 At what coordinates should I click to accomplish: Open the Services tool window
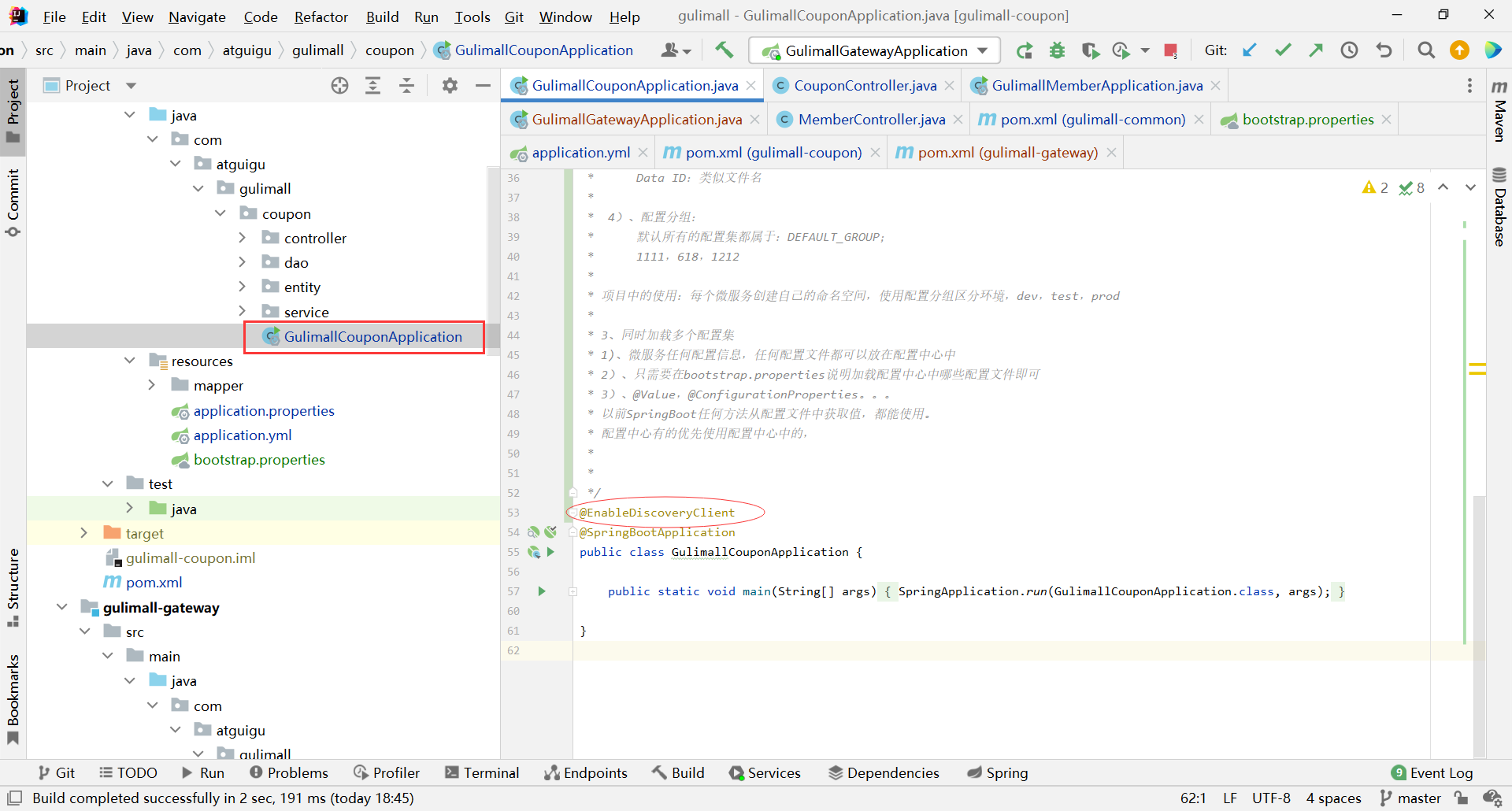click(765, 773)
